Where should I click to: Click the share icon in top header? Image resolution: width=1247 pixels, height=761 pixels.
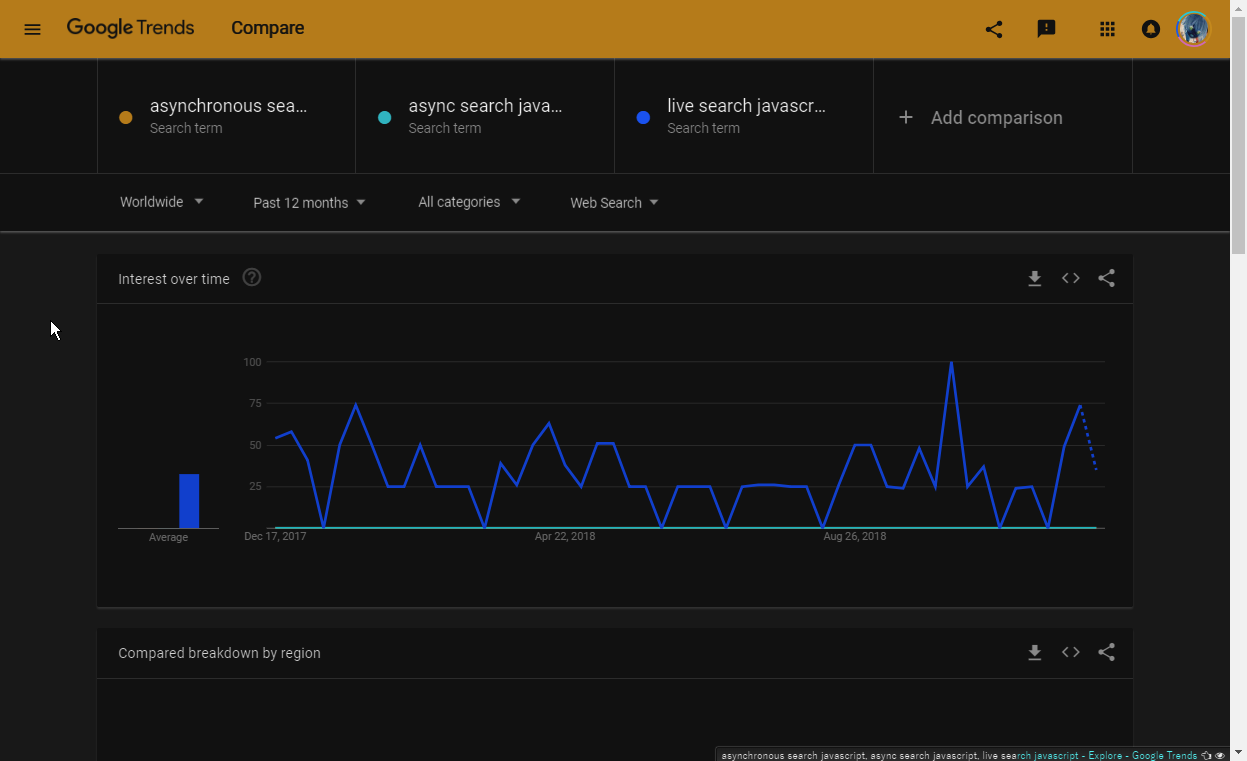click(x=993, y=29)
